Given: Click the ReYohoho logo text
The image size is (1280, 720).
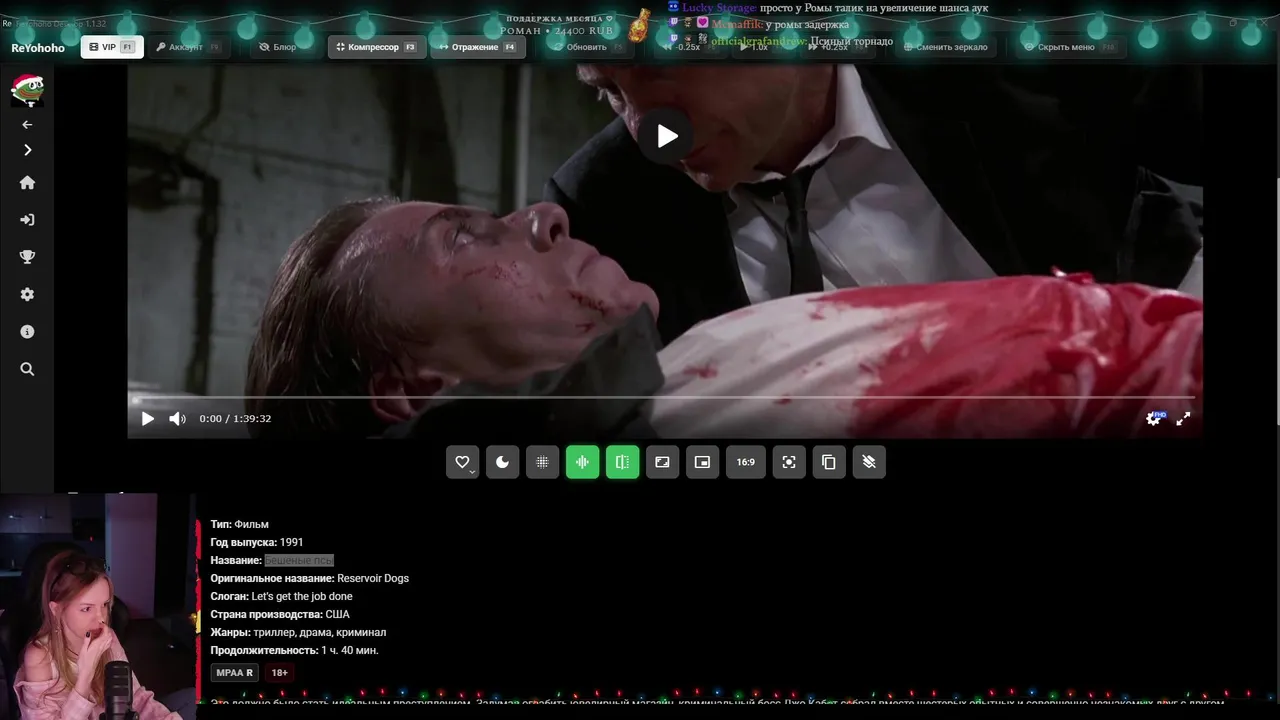Looking at the screenshot, I should 38,48.
